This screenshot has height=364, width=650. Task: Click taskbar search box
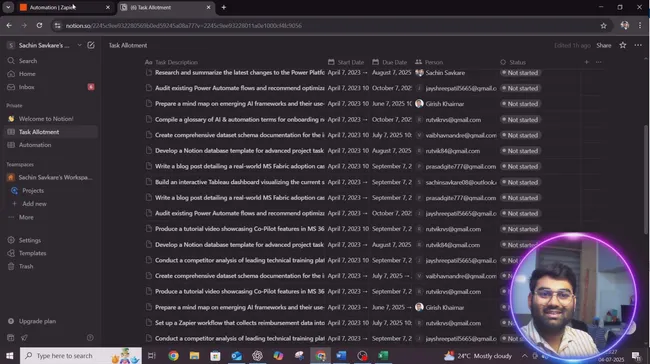pos(81,356)
